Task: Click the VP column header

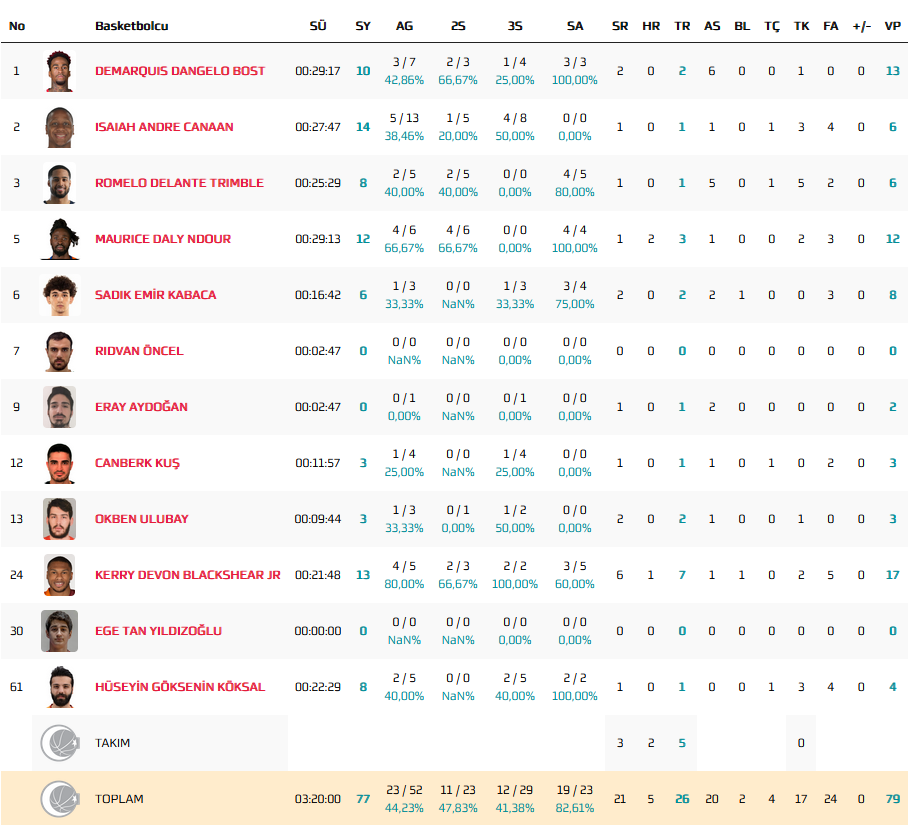Action: pyautogui.click(x=892, y=26)
